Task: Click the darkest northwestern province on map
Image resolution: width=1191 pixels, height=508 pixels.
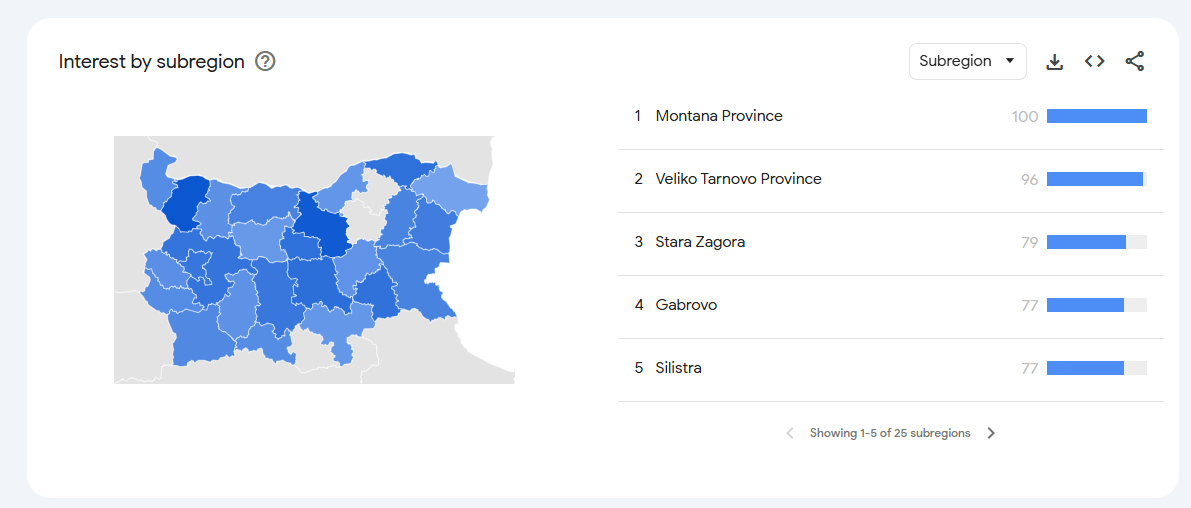Action: pyautogui.click(x=185, y=203)
